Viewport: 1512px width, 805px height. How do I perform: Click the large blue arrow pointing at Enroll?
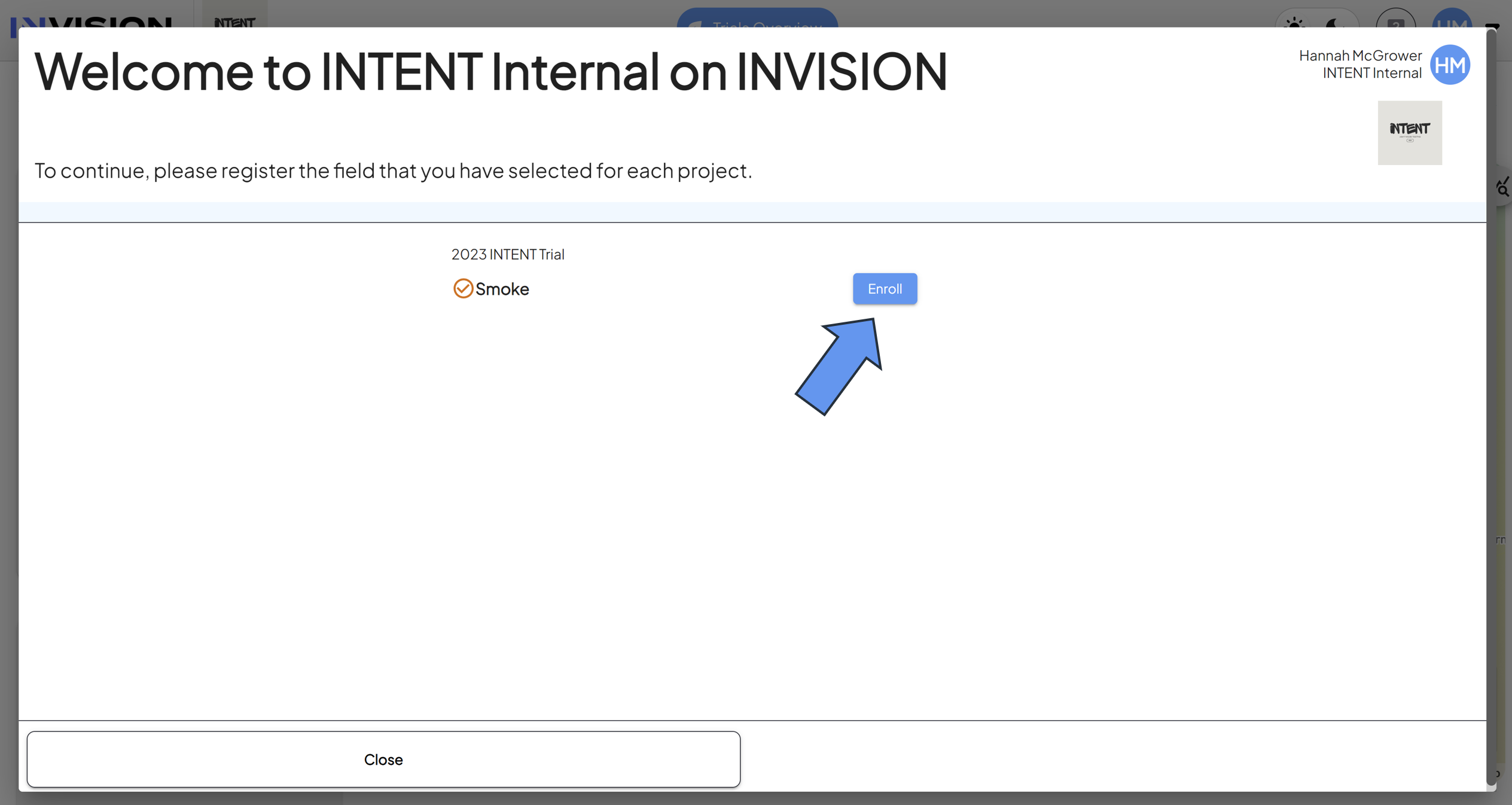click(x=839, y=366)
